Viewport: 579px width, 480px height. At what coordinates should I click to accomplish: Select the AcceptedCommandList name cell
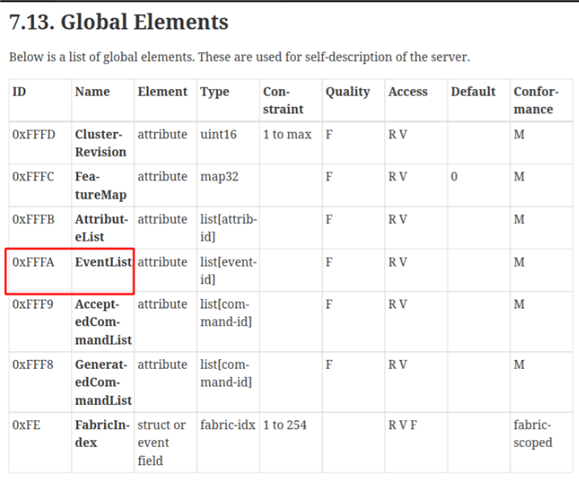pyautogui.click(x=103, y=322)
